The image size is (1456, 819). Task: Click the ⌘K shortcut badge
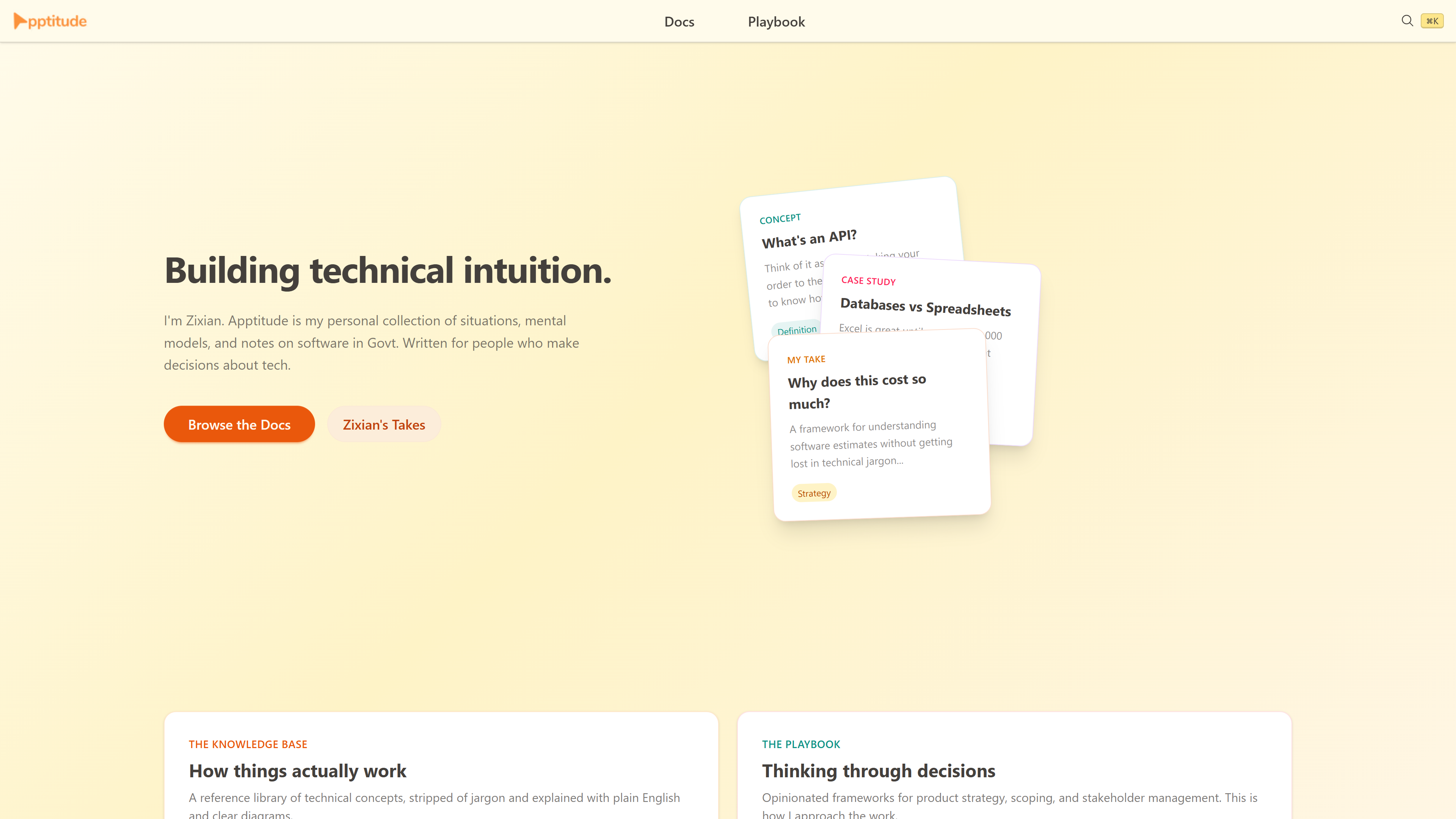[1432, 21]
